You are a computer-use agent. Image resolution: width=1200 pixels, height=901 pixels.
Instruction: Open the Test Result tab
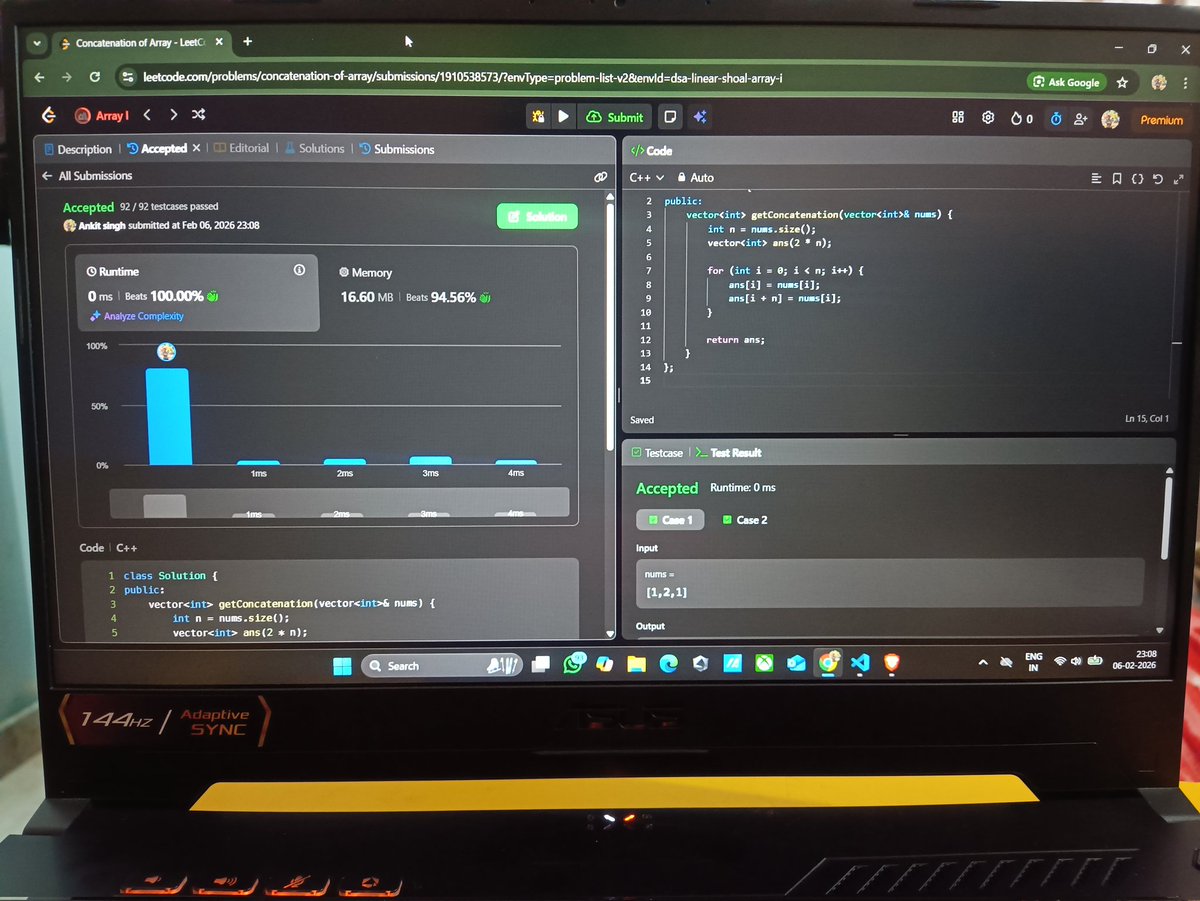(728, 453)
